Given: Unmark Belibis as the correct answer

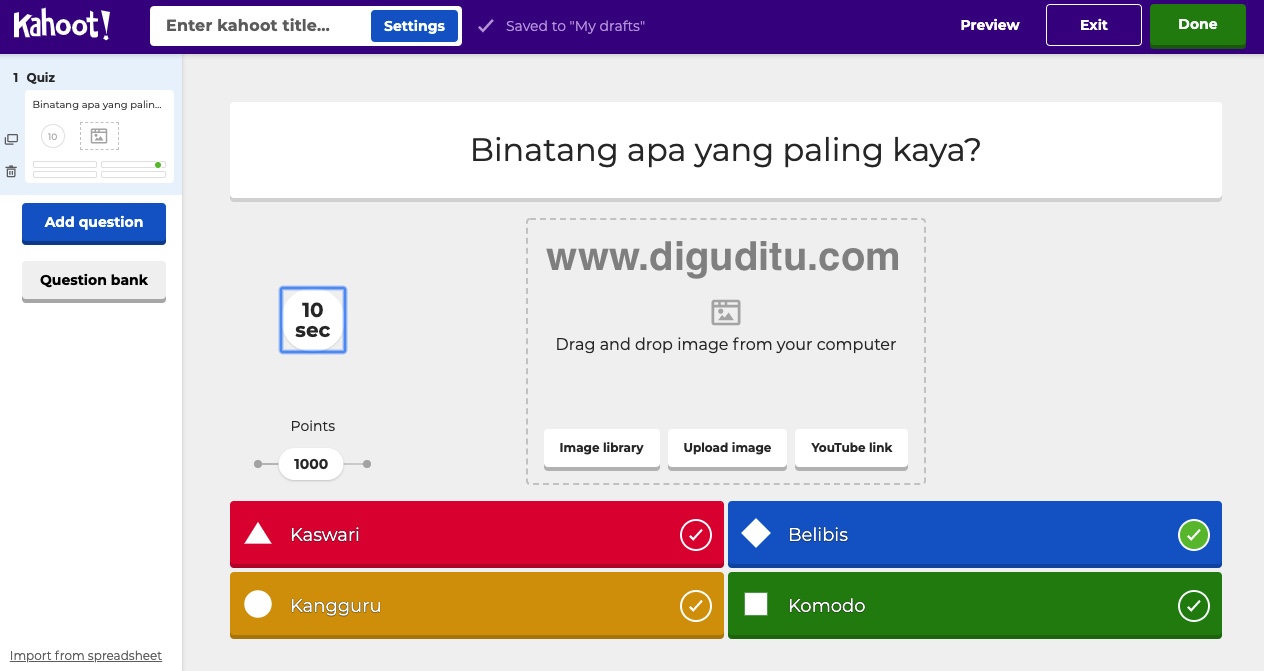Looking at the screenshot, I should click(x=1193, y=534).
